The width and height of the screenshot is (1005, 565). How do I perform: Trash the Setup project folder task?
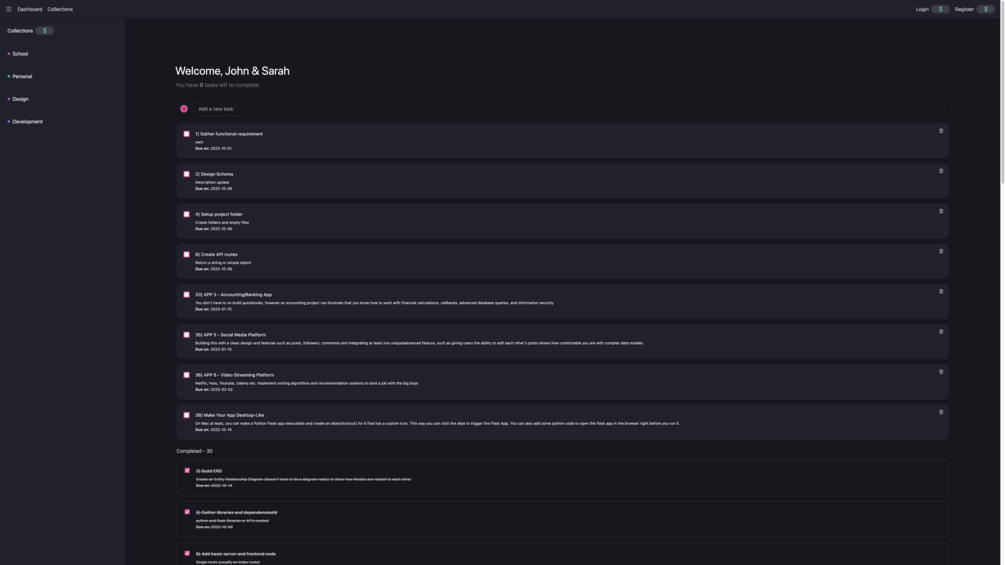[x=941, y=211]
